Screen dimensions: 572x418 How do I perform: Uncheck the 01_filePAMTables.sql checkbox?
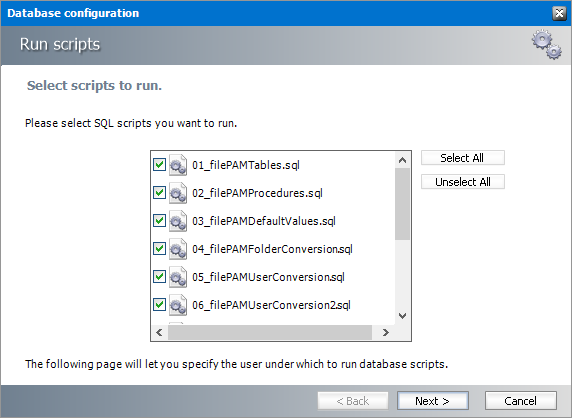159,165
